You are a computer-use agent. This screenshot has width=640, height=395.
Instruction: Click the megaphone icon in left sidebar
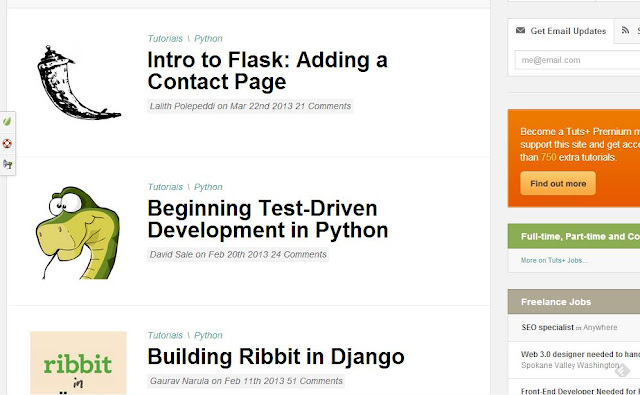[x=7, y=164]
